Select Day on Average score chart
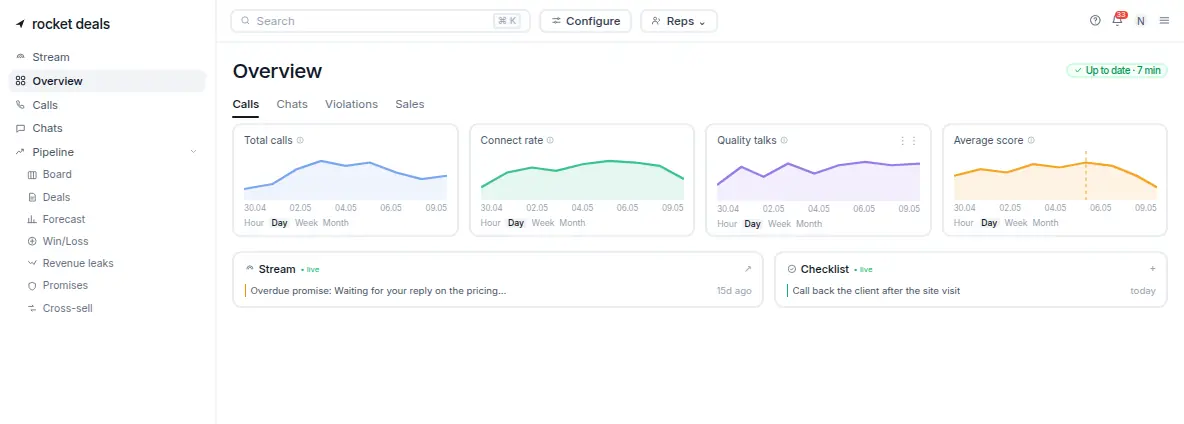Screen dimensions: 1184x424 (x=989, y=223)
